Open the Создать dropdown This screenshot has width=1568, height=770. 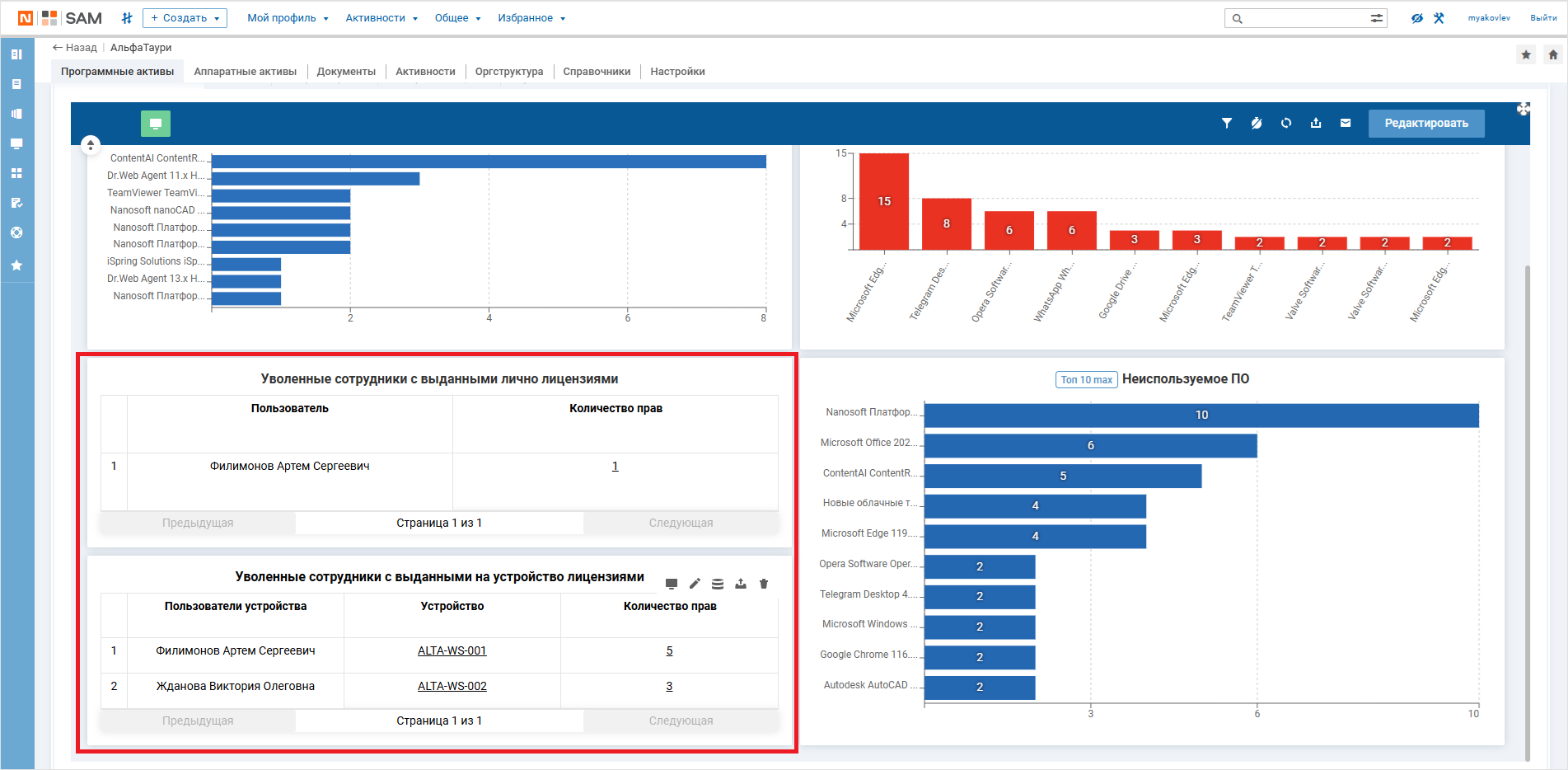pos(185,18)
